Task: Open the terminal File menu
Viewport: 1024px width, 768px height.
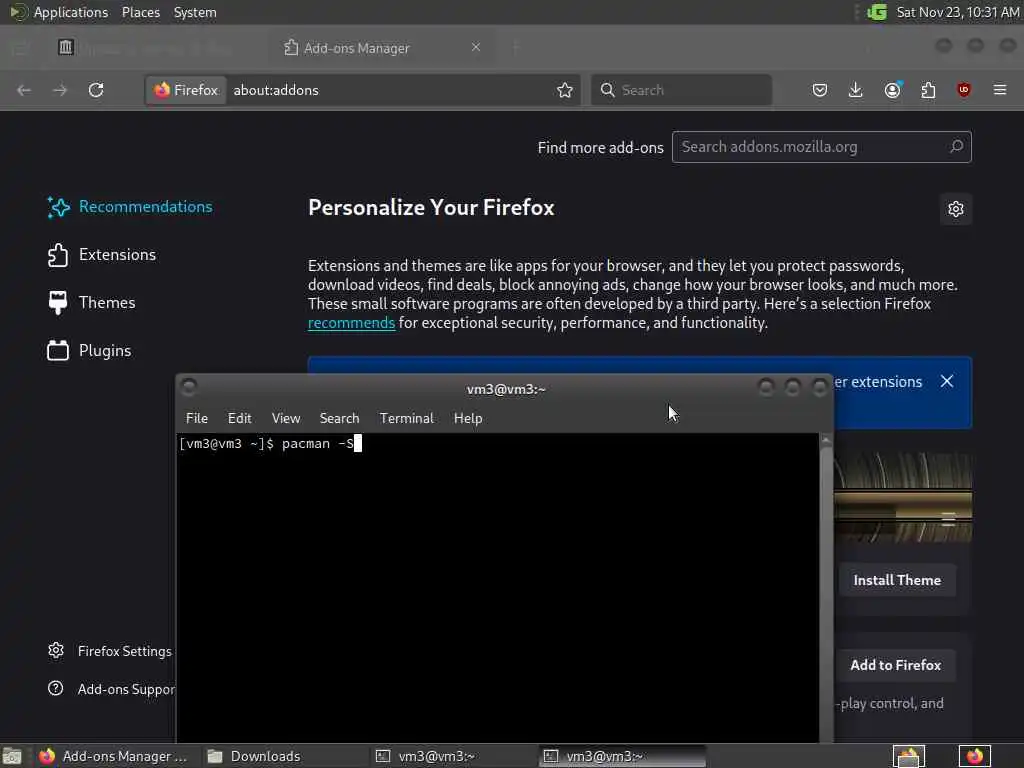Action: point(197,419)
